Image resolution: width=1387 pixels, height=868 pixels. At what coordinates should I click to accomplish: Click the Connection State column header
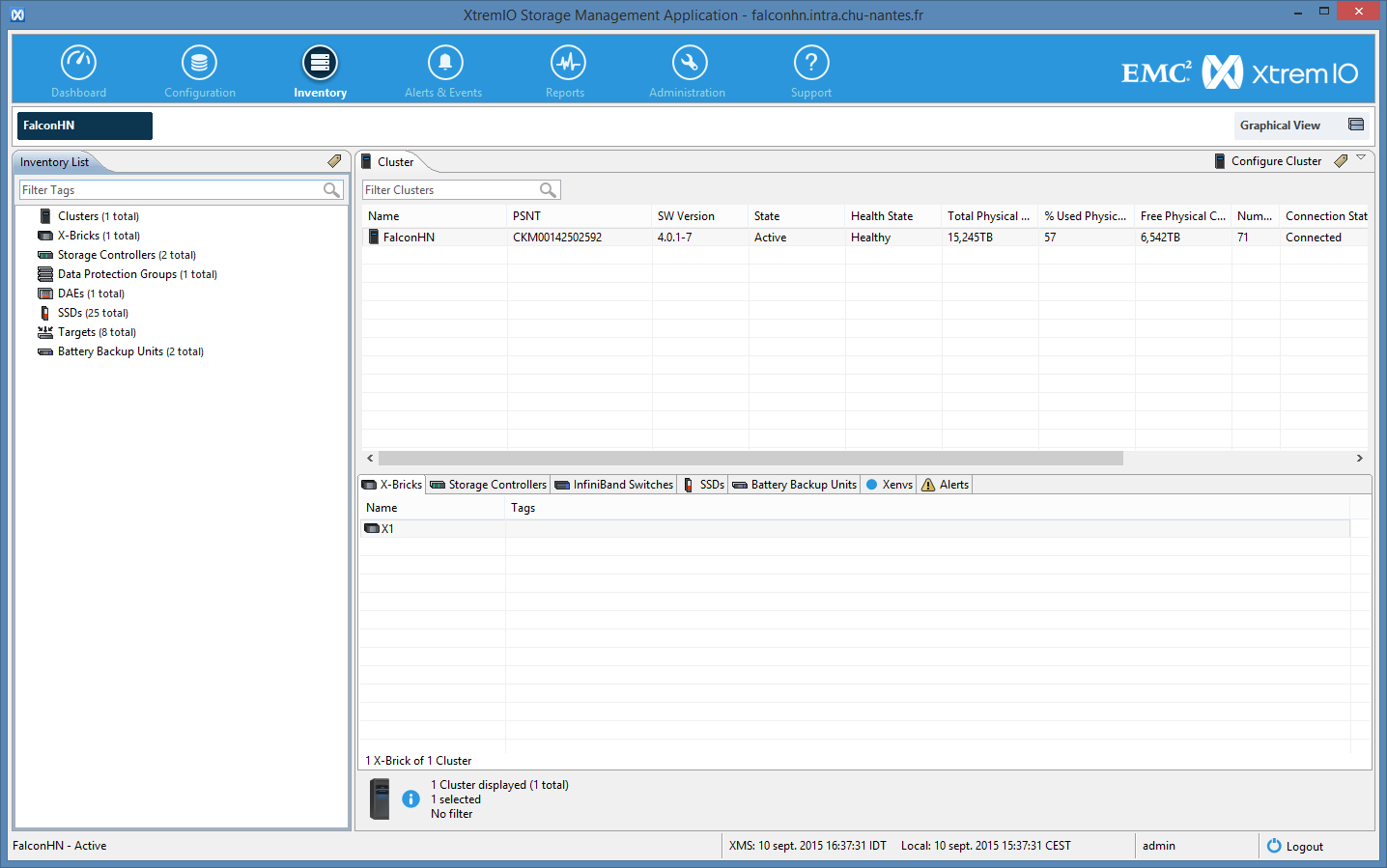[x=1324, y=216]
